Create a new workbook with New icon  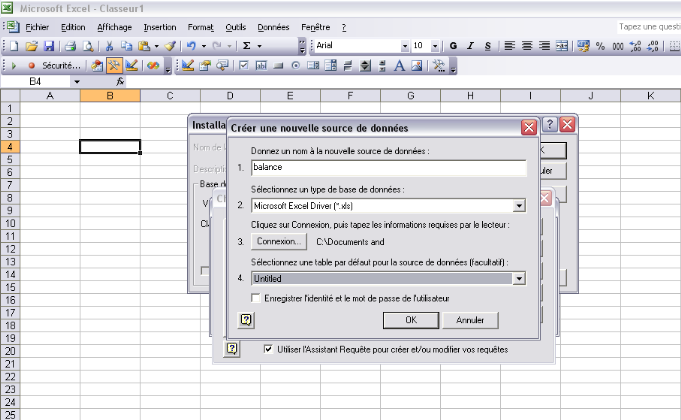[14, 46]
